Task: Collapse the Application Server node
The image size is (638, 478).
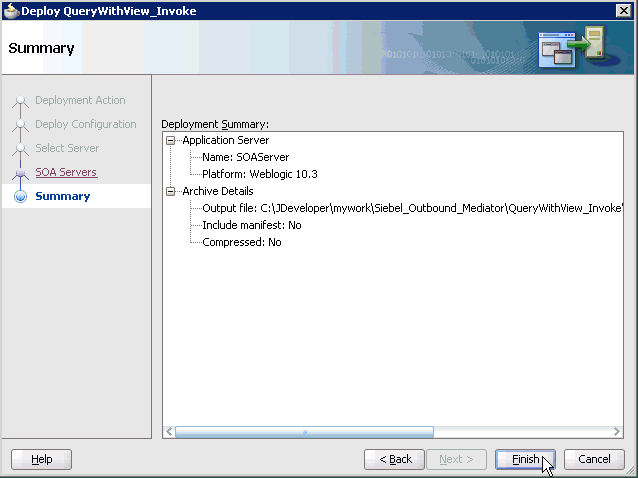Action: [170, 141]
